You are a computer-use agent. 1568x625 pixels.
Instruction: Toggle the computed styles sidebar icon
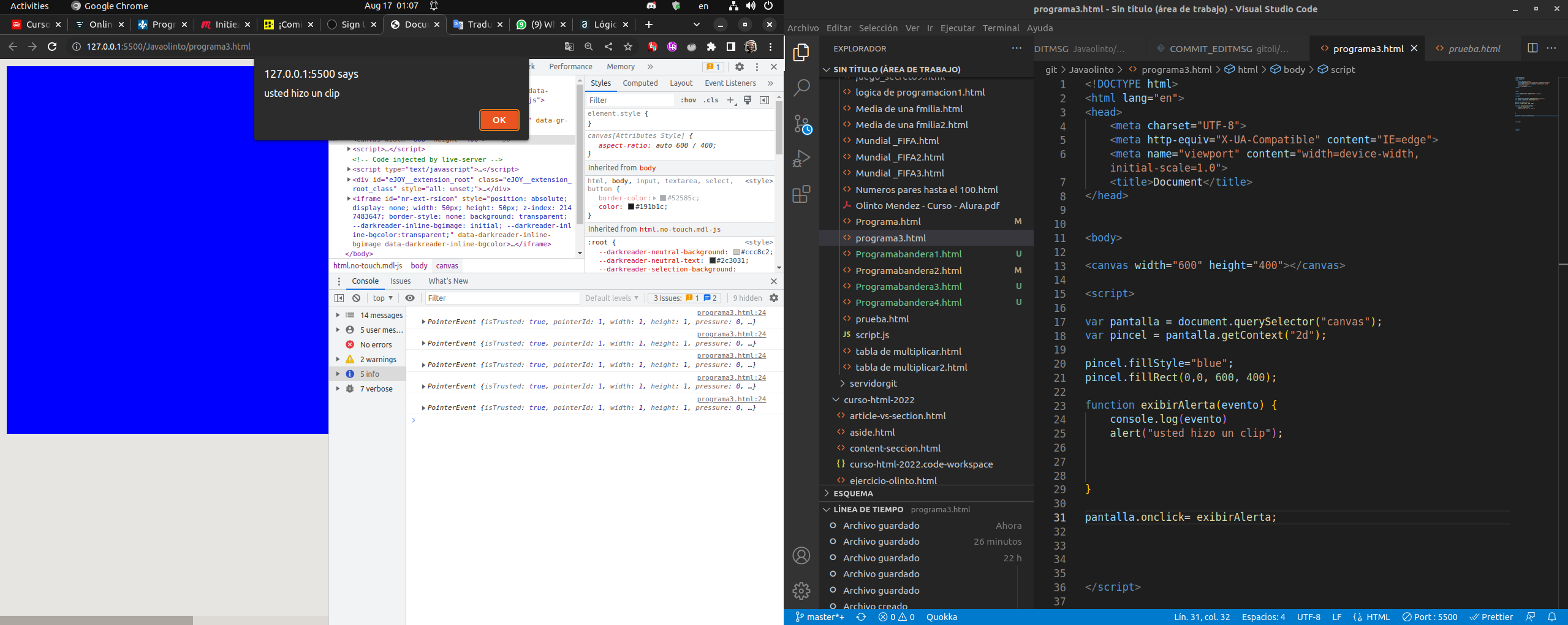[764, 100]
